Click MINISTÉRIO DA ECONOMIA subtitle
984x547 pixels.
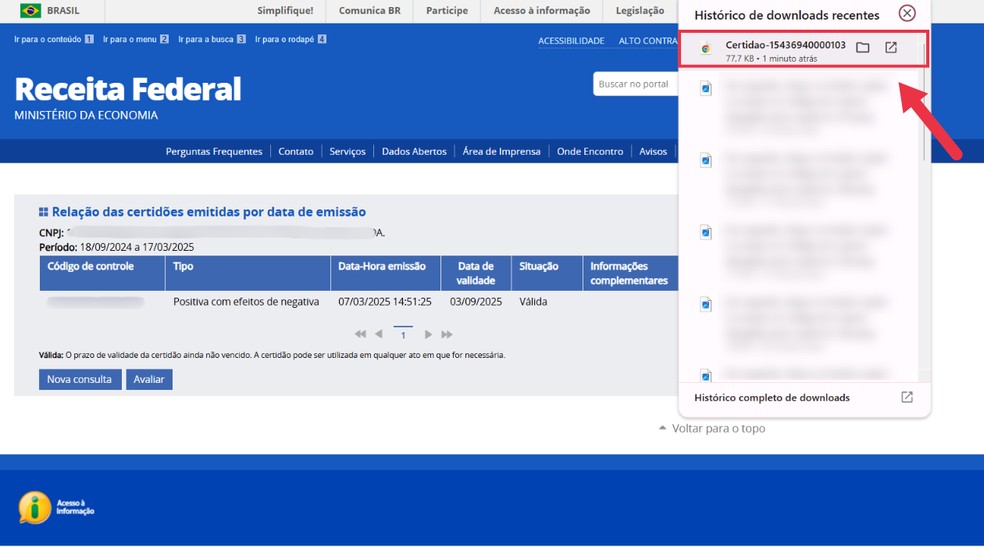(86, 115)
